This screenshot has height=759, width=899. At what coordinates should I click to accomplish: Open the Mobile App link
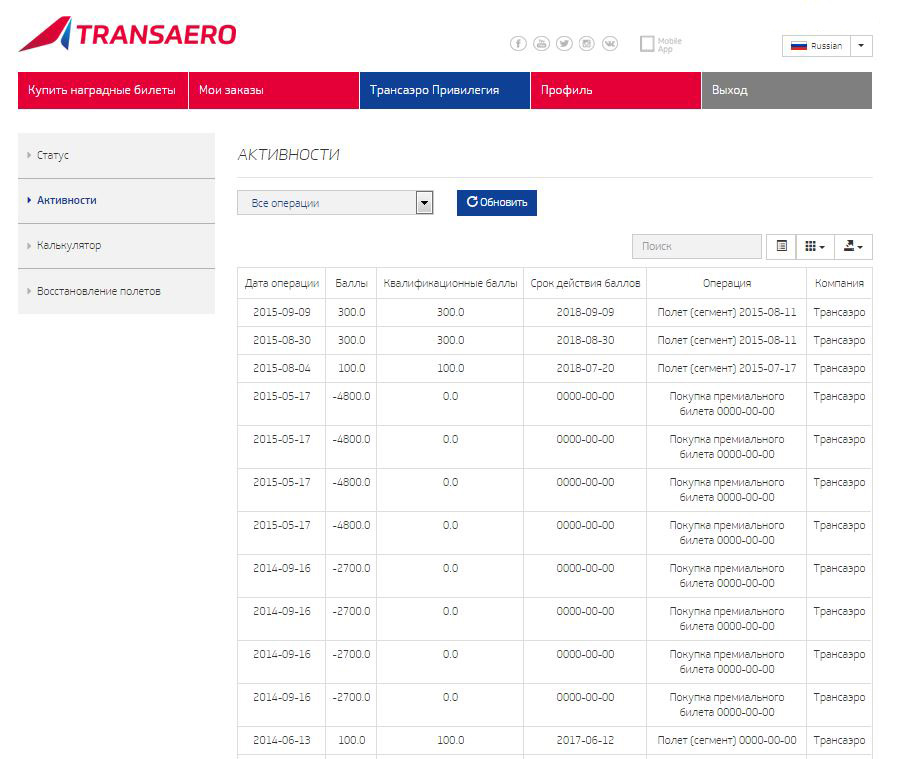click(661, 44)
